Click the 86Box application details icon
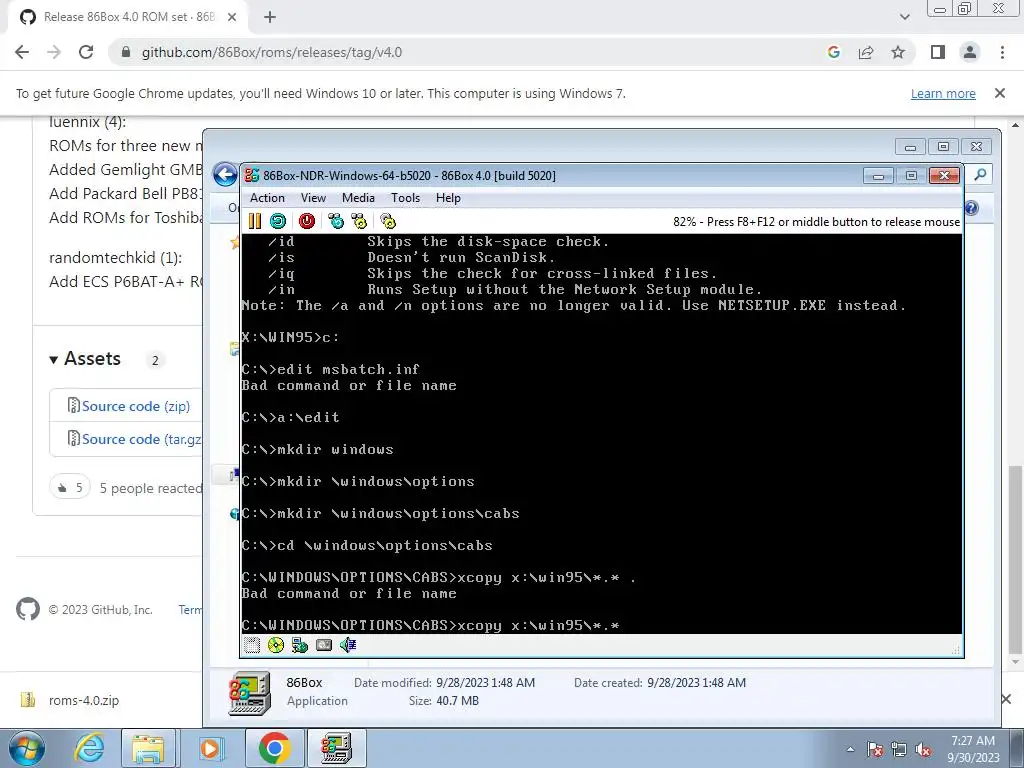 [249, 693]
